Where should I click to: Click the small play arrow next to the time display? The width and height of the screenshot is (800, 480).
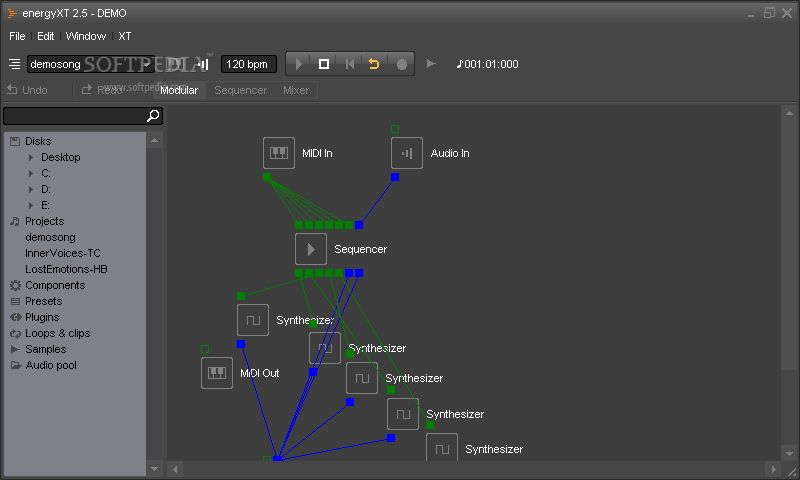(431, 64)
